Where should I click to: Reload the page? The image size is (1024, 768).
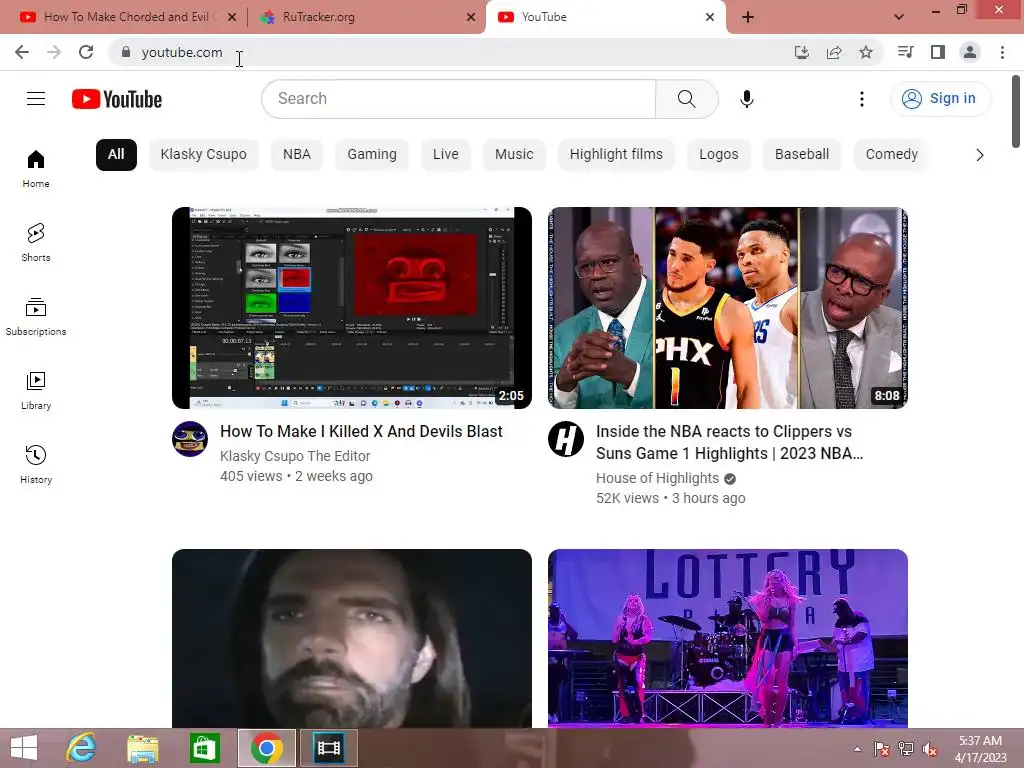coord(86,52)
